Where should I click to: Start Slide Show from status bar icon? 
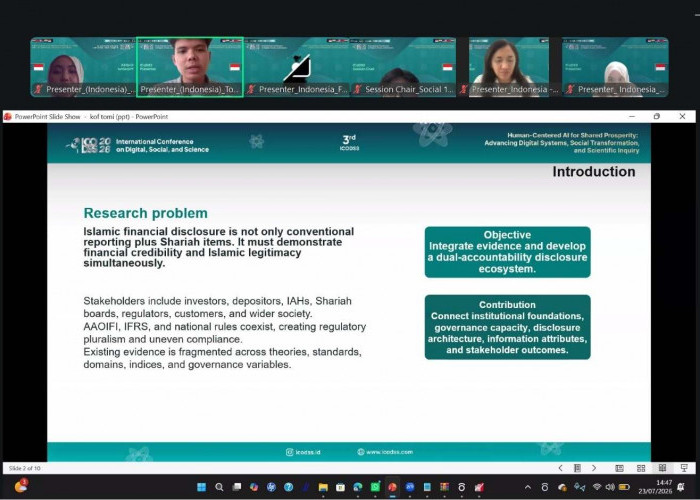(x=684, y=468)
